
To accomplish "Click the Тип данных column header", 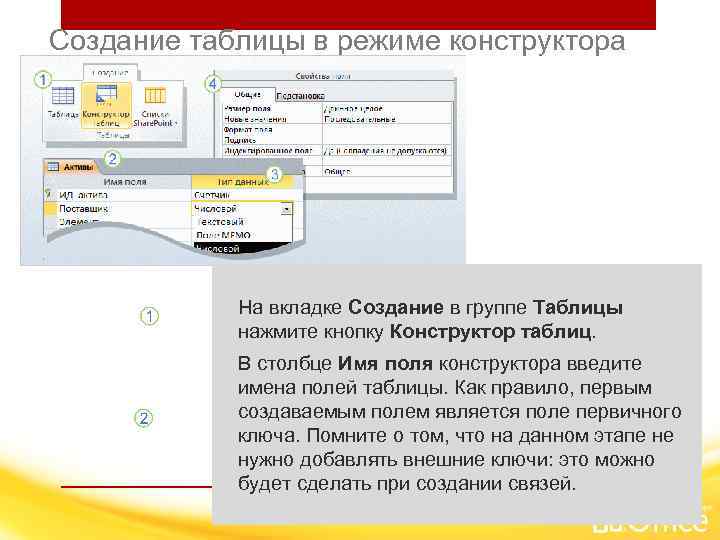I will [242, 182].
